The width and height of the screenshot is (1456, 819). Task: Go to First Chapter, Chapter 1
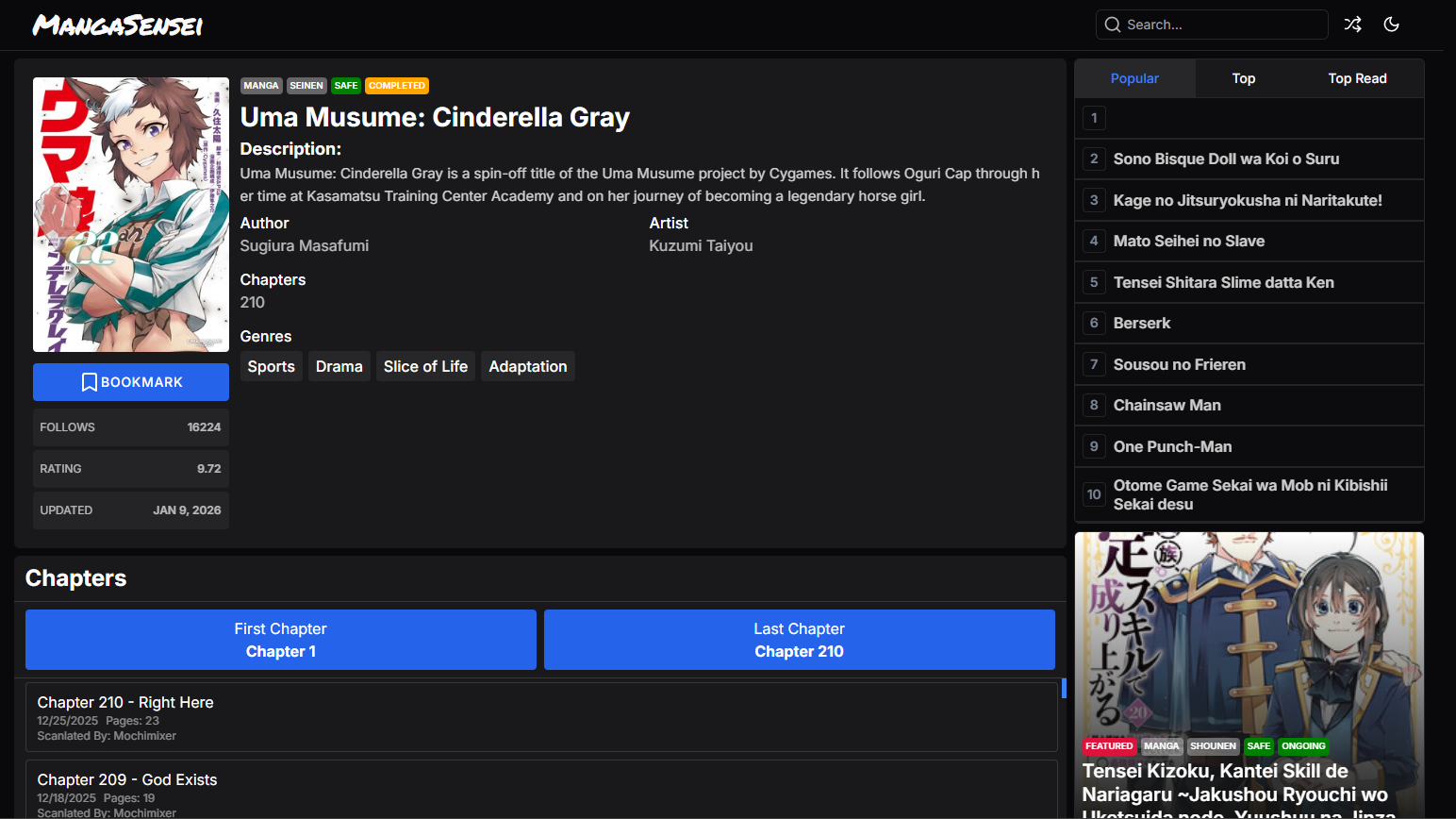click(281, 640)
